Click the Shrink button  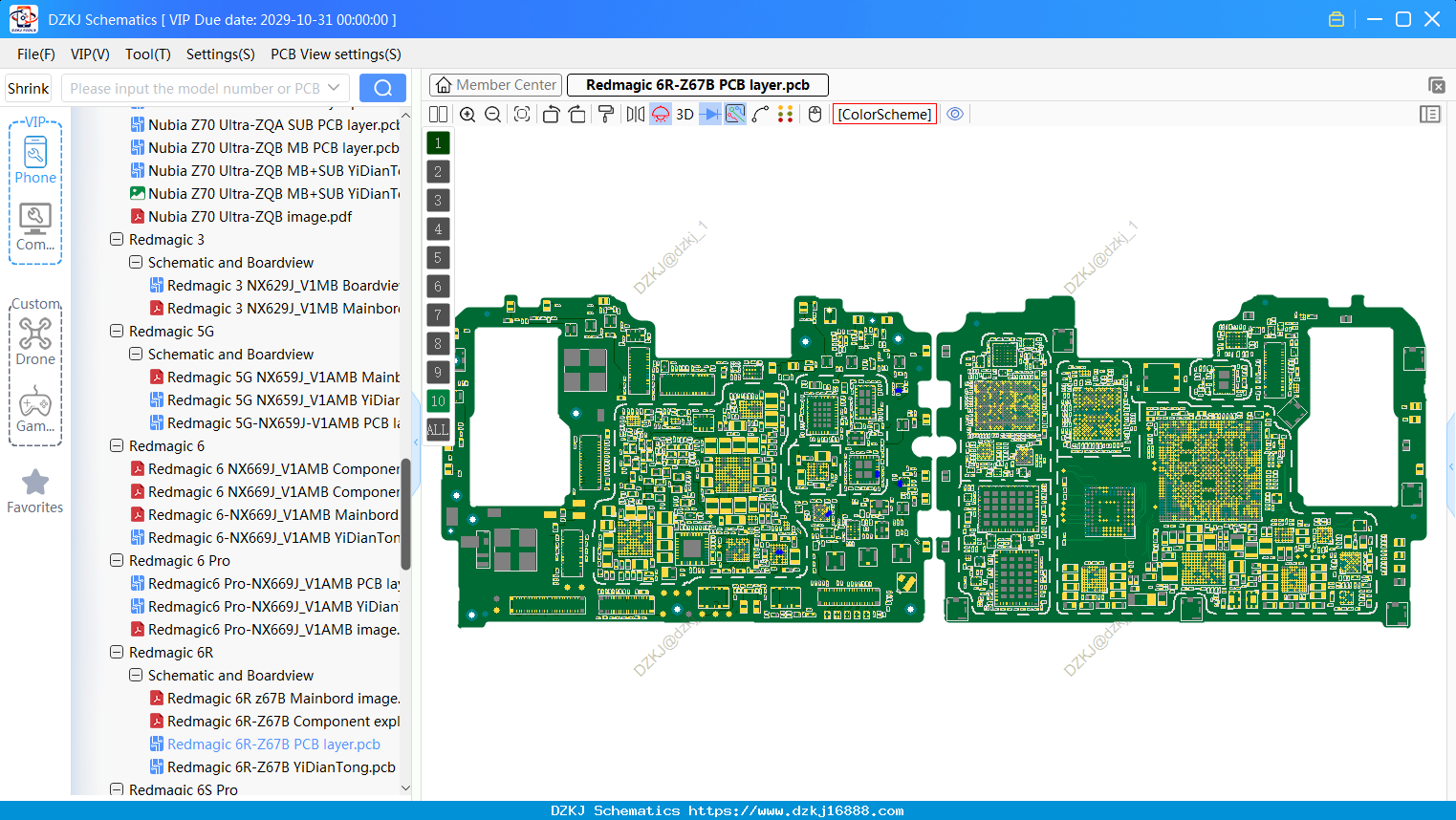pos(28,88)
